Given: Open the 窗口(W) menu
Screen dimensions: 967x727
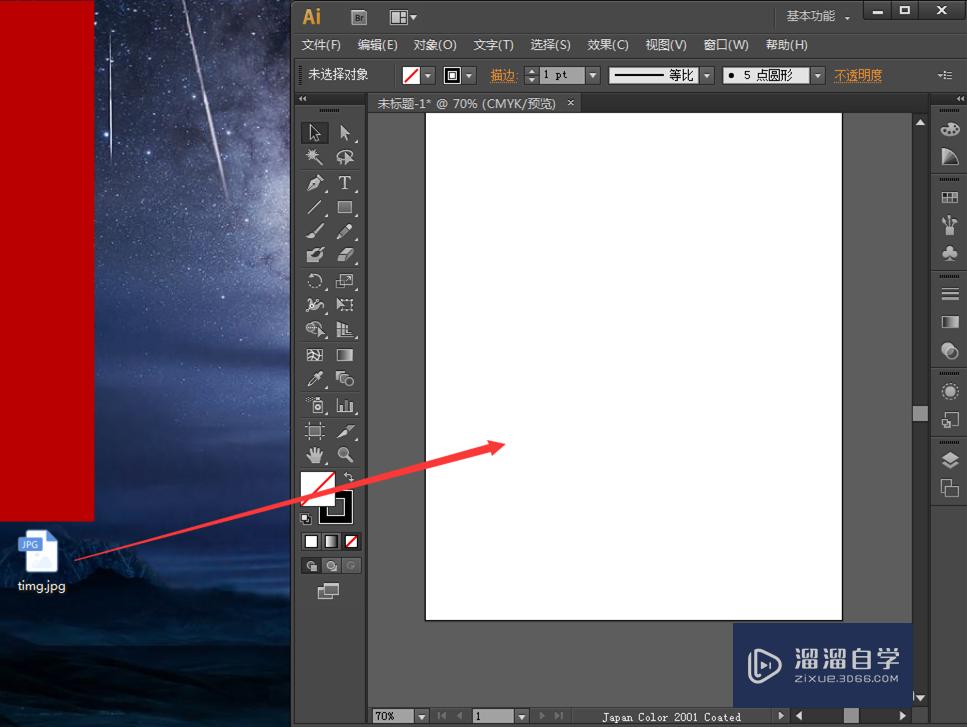Looking at the screenshot, I should tap(726, 45).
